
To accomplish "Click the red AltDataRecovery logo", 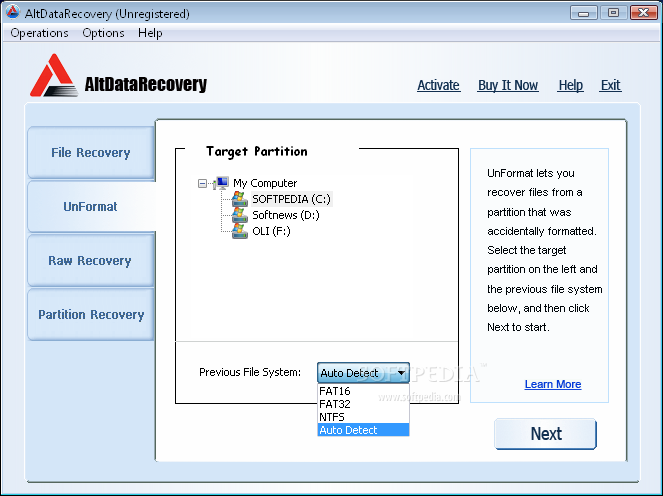I will [x=54, y=75].
